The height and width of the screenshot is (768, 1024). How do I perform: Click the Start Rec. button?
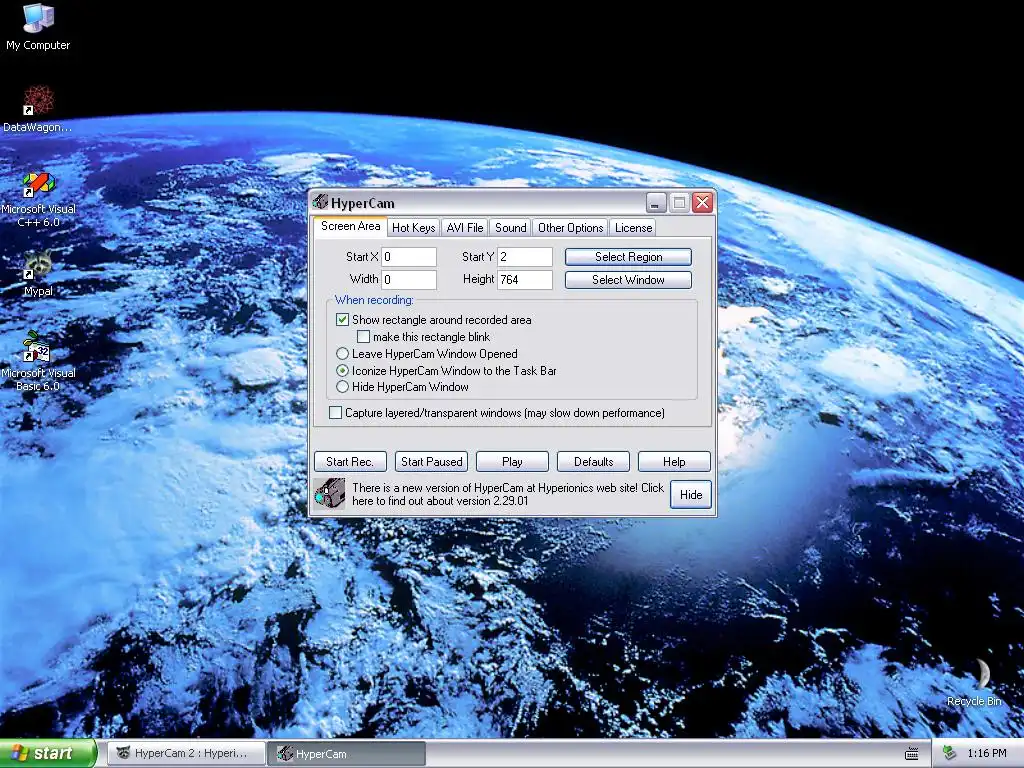pyautogui.click(x=350, y=462)
